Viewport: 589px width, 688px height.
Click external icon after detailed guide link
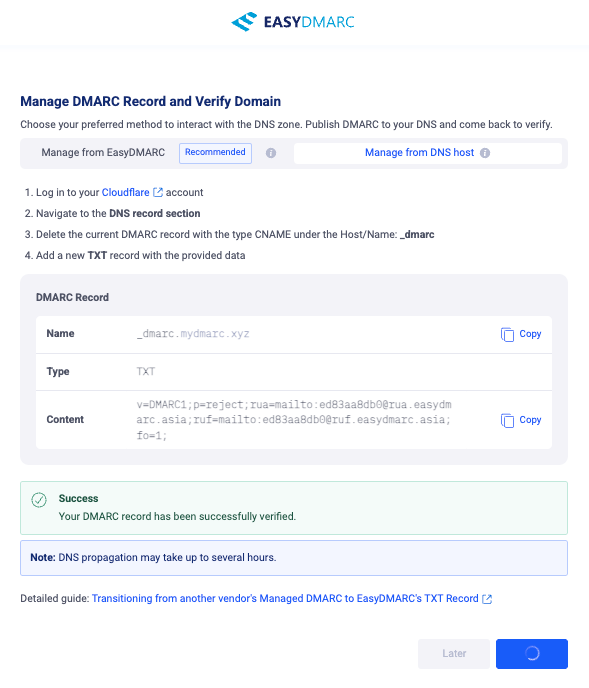coord(487,599)
